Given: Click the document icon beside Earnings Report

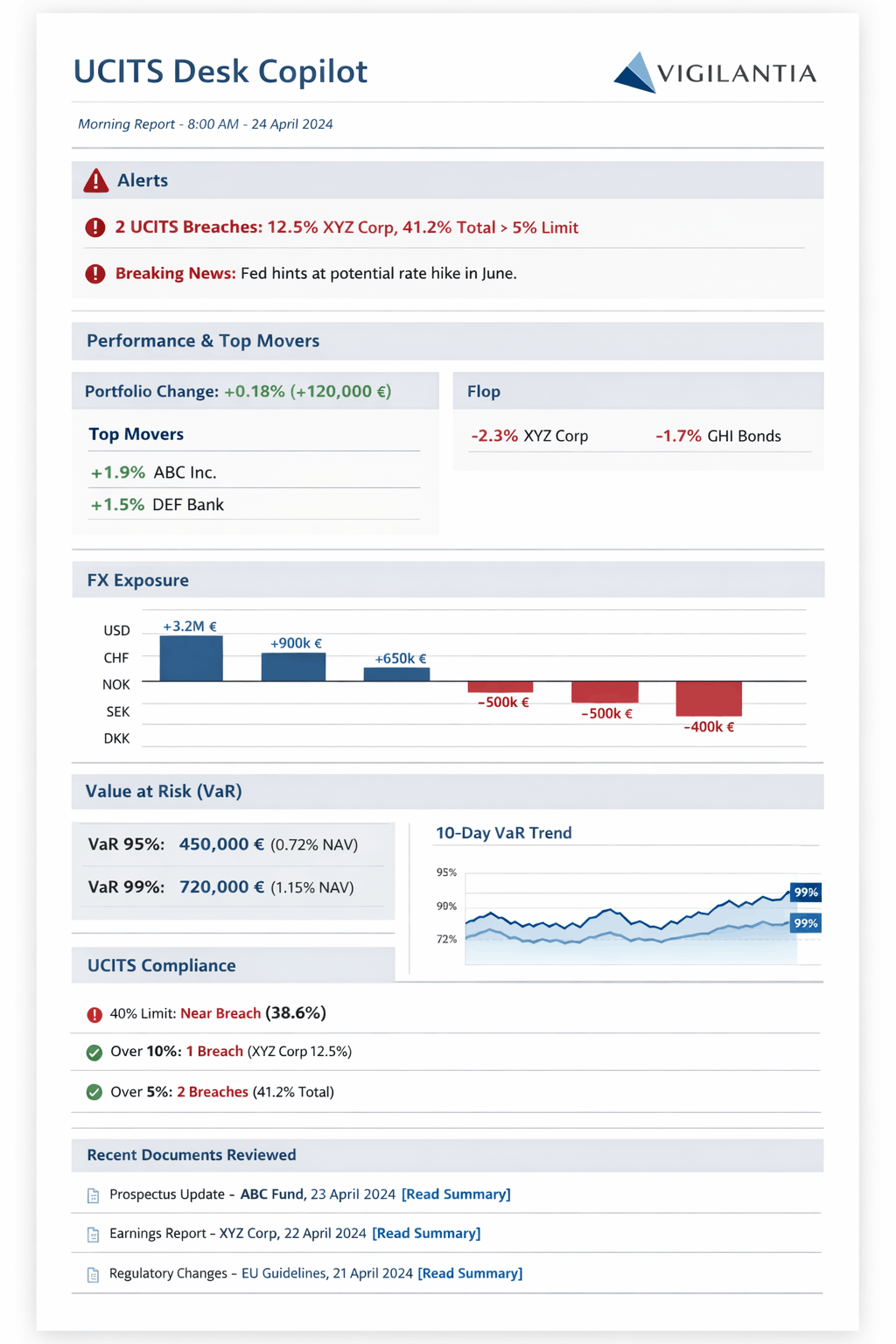Looking at the screenshot, I should (x=94, y=1235).
